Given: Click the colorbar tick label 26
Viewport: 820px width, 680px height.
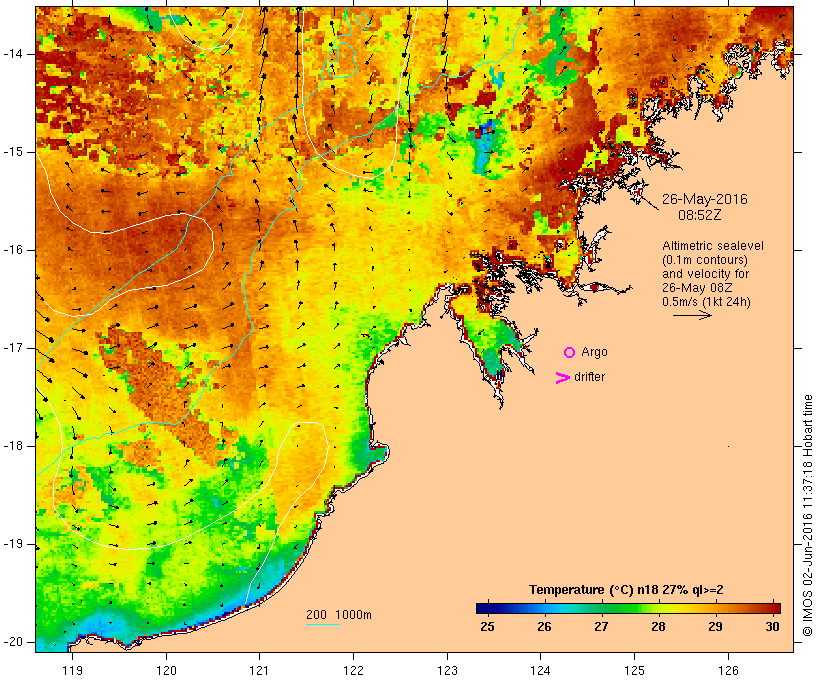Looking at the screenshot, I should [x=544, y=627].
